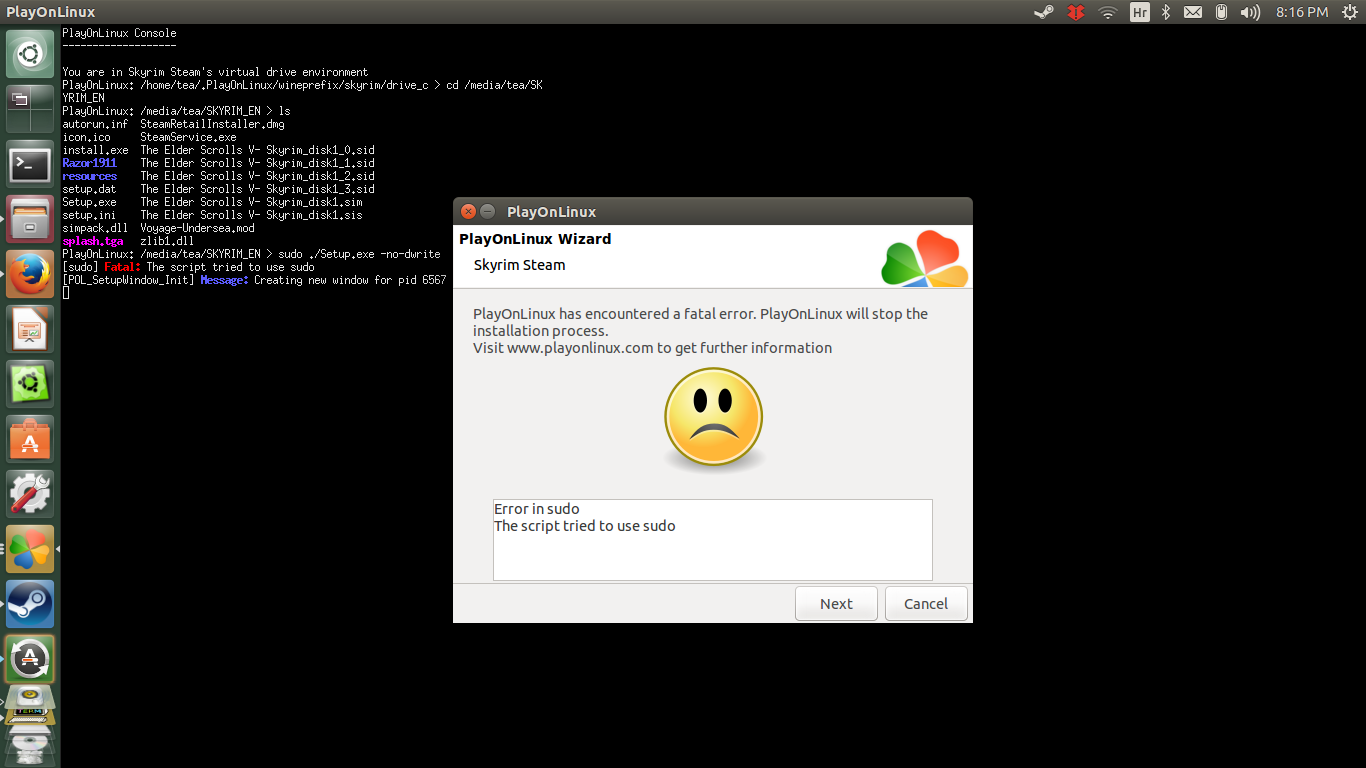Click the PlayOnLinux dialog title bar
The image size is (1366, 768).
click(x=713, y=211)
